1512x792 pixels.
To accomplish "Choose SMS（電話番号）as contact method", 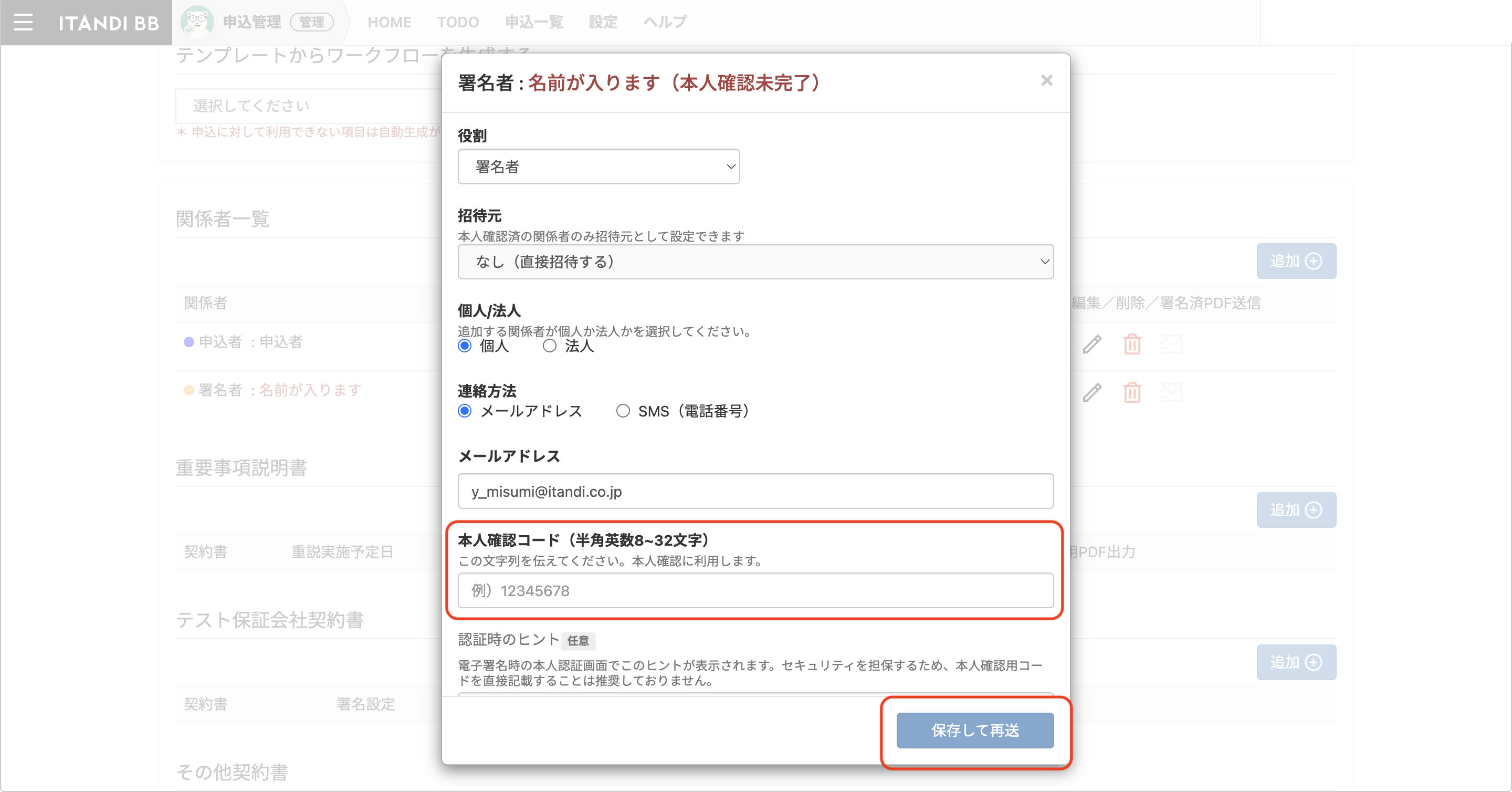I will point(623,411).
